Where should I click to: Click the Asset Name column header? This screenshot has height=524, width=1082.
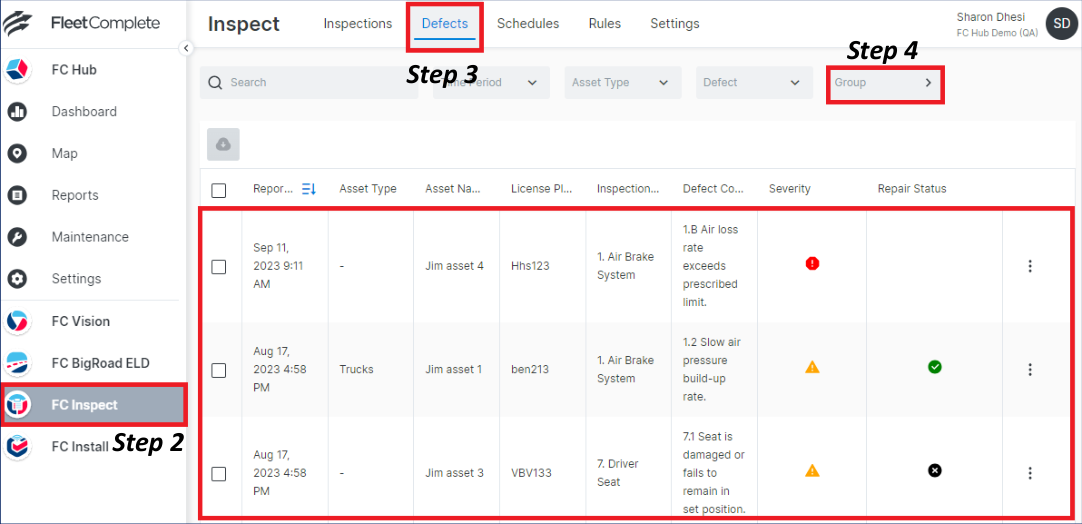tap(453, 188)
